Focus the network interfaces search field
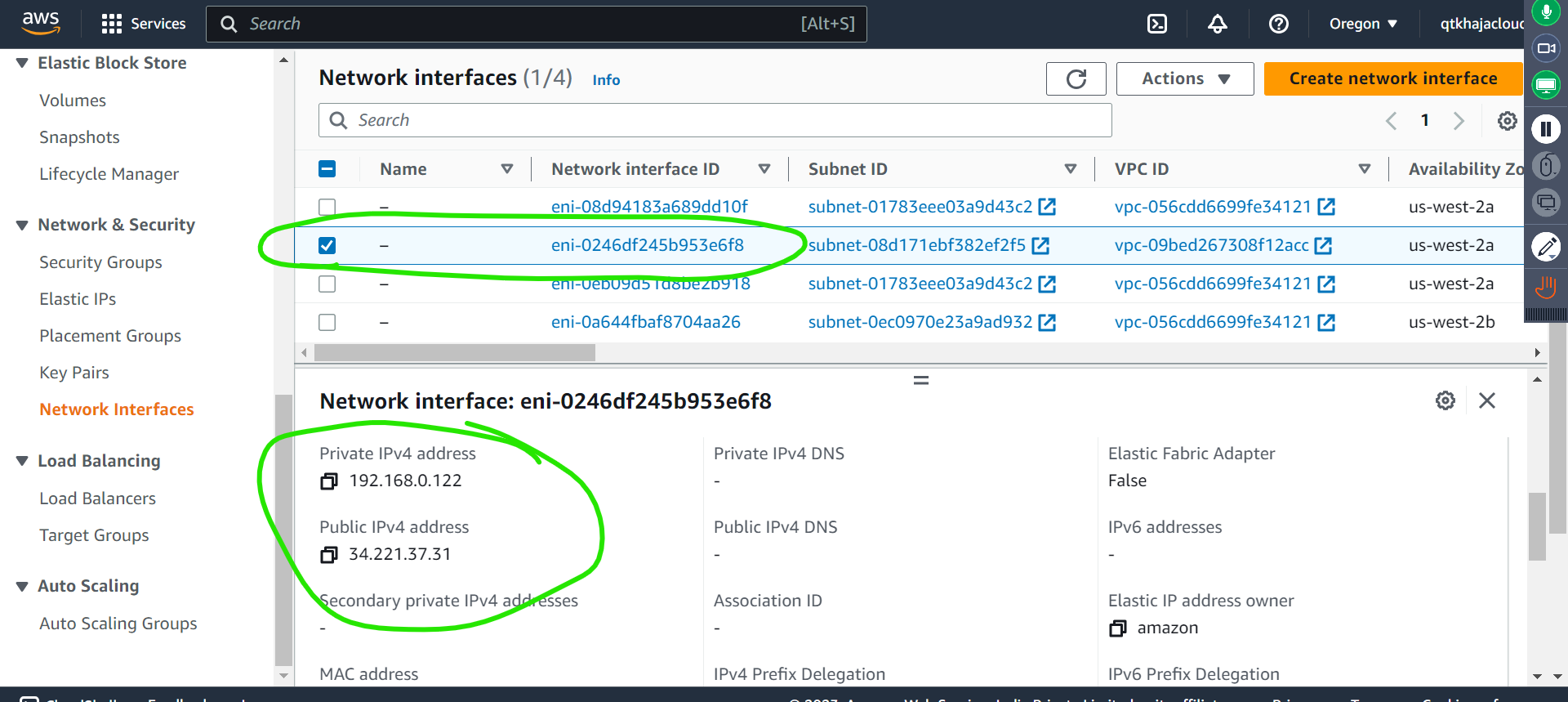1568x702 pixels. click(x=715, y=120)
